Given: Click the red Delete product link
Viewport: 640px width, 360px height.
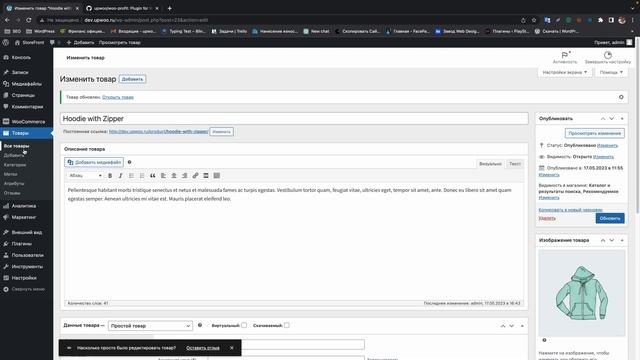Looking at the screenshot, I should click(x=547, y=218).
